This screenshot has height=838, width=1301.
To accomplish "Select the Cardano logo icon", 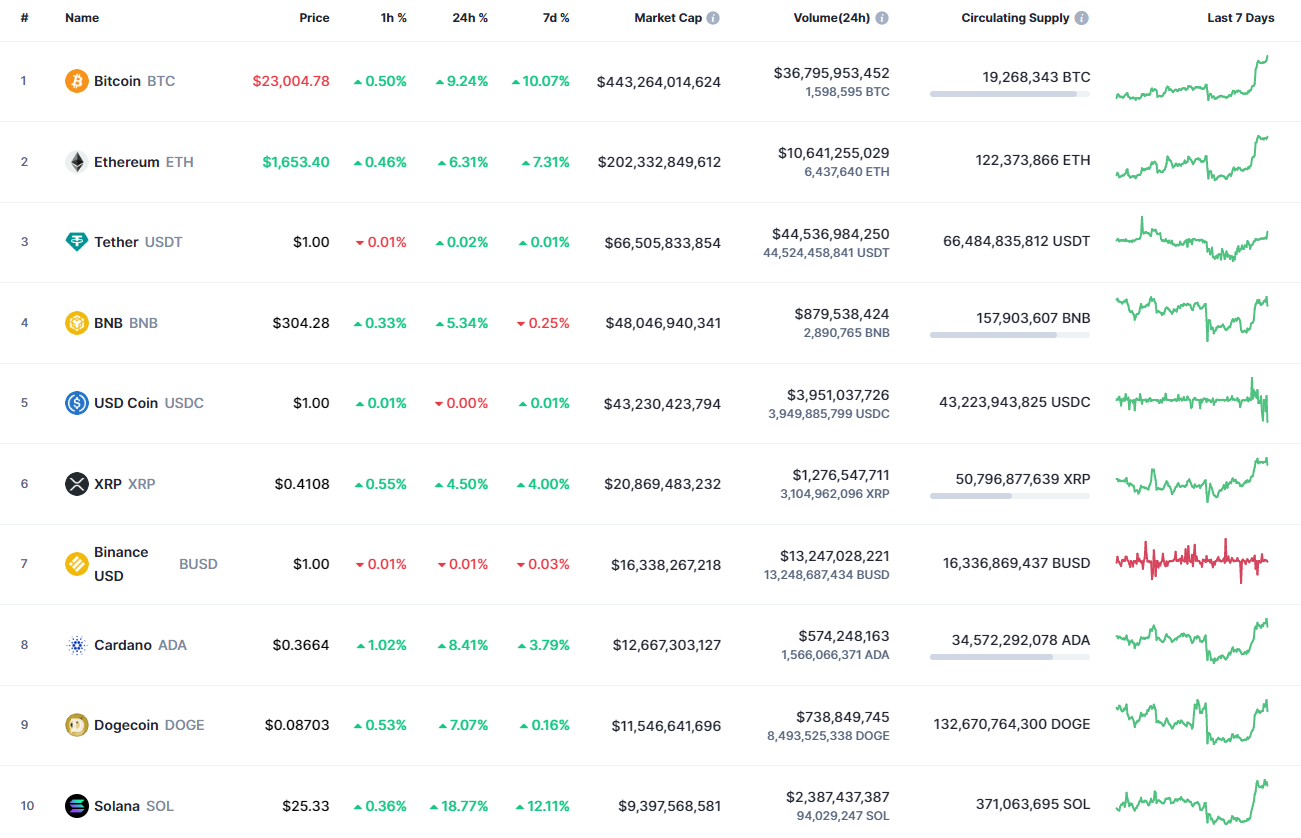I will pos(75,644).
